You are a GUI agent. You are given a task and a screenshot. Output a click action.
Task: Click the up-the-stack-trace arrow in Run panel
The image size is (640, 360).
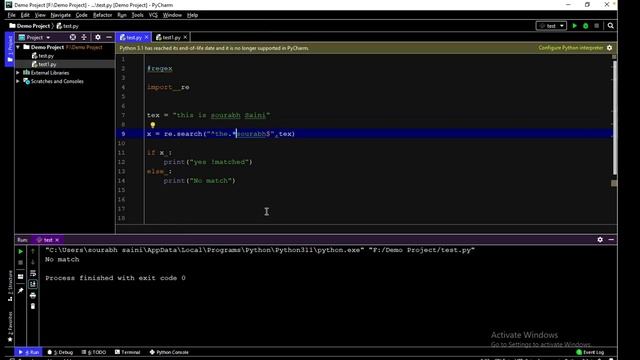(x=33, y=251)
